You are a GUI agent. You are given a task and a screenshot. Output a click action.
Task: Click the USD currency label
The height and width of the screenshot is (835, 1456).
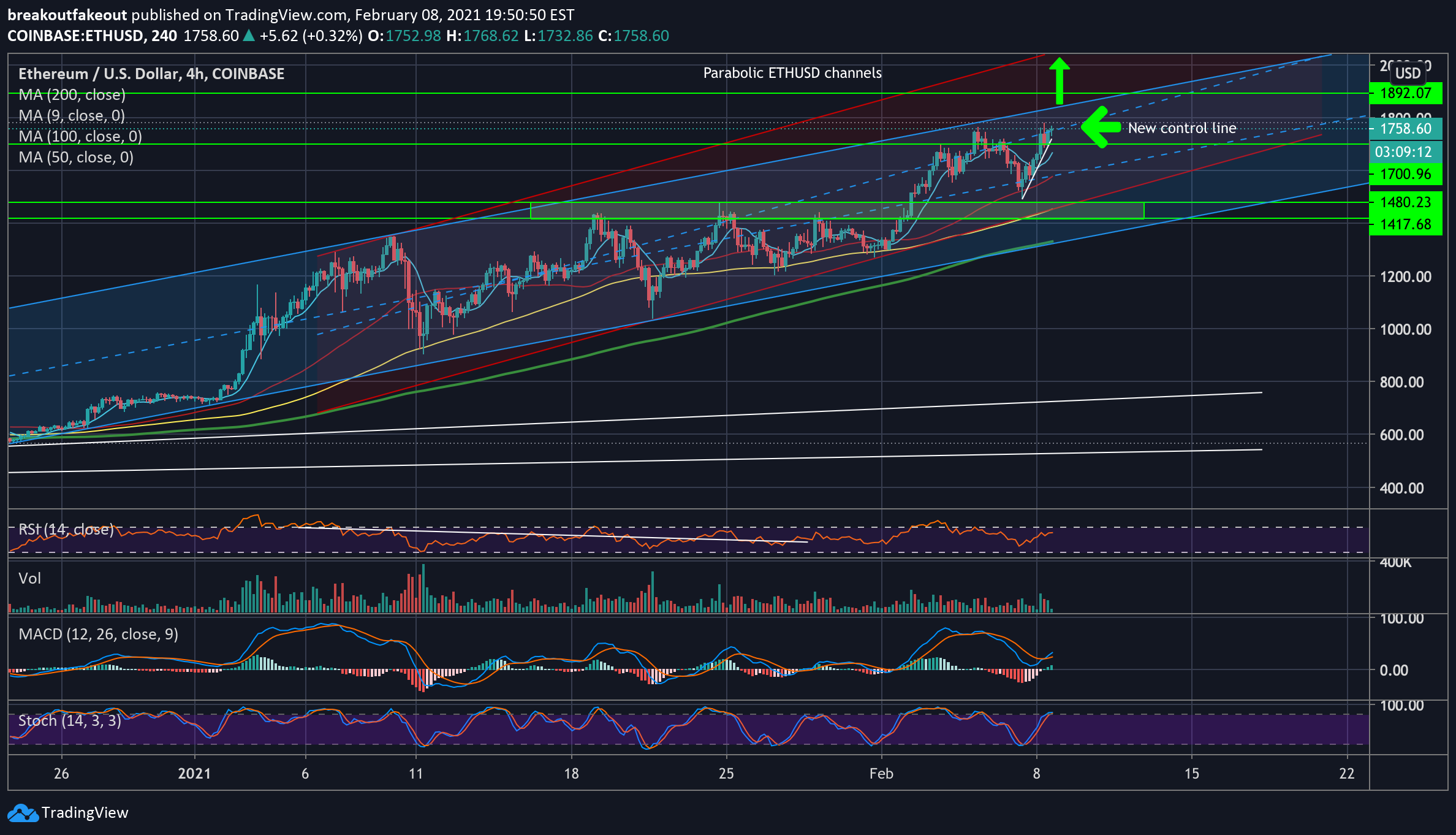pos(1408,74)
